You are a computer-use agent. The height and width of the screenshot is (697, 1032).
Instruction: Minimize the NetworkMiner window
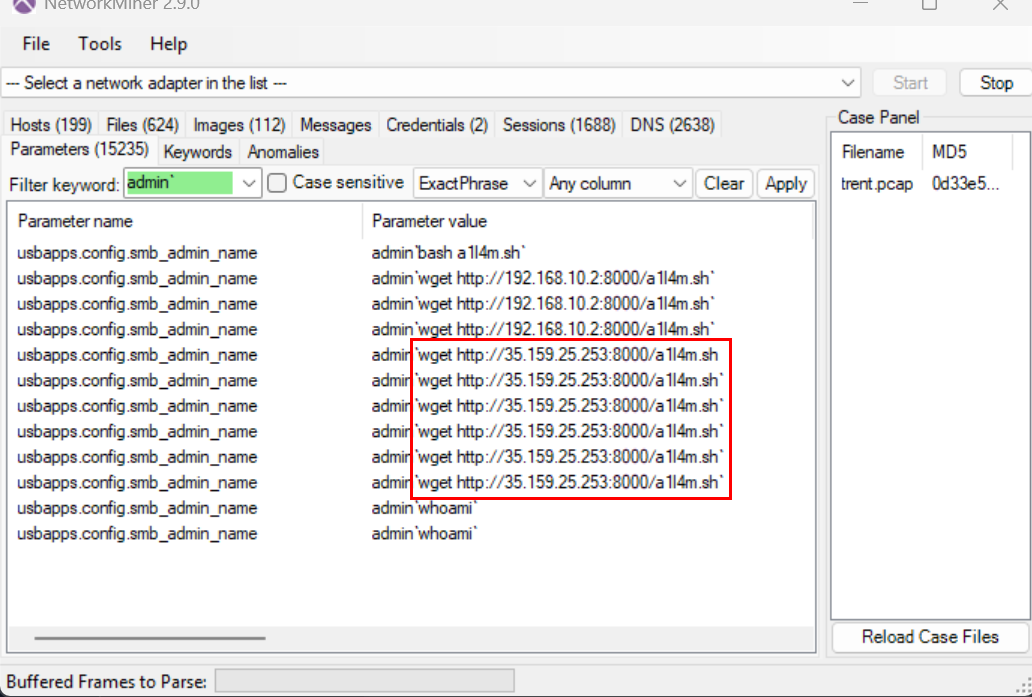[x=860, y=4]
